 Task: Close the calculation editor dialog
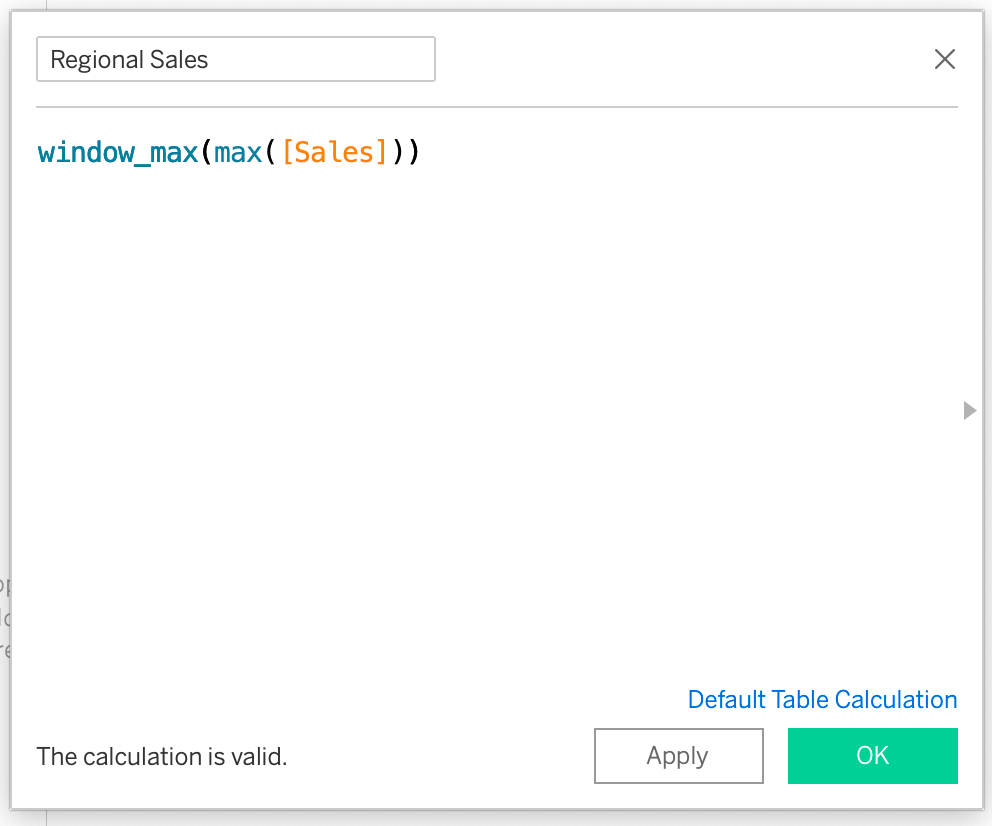[x=944, y=60]
